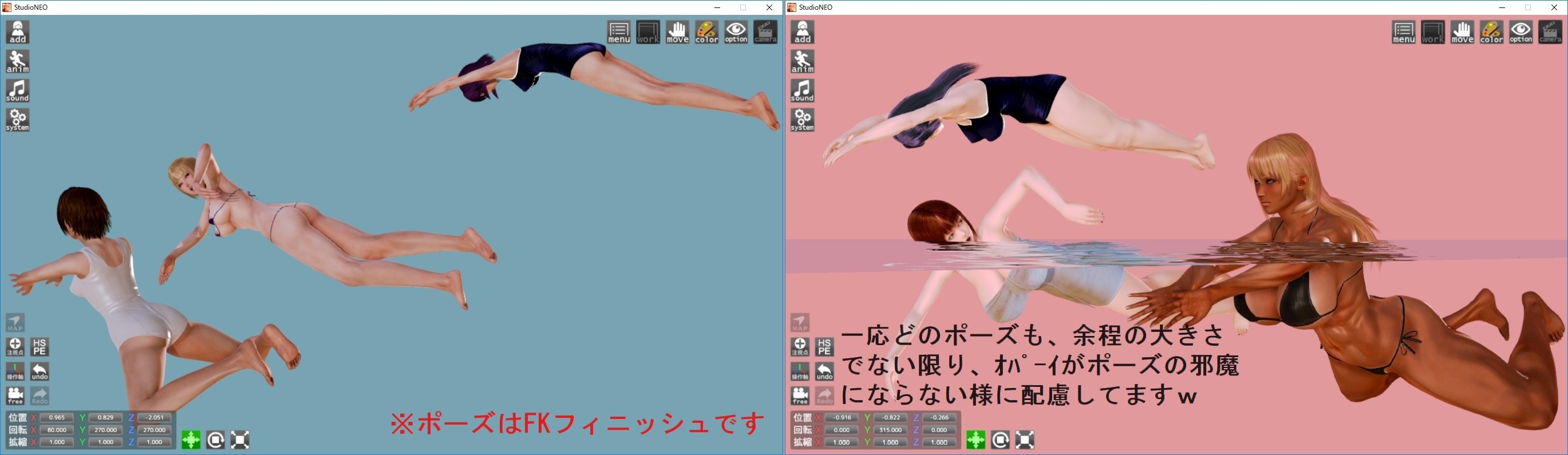The image size is (1568, 455).
Task: Click undo in blue StudioNEO window
Action: [40, 371]
